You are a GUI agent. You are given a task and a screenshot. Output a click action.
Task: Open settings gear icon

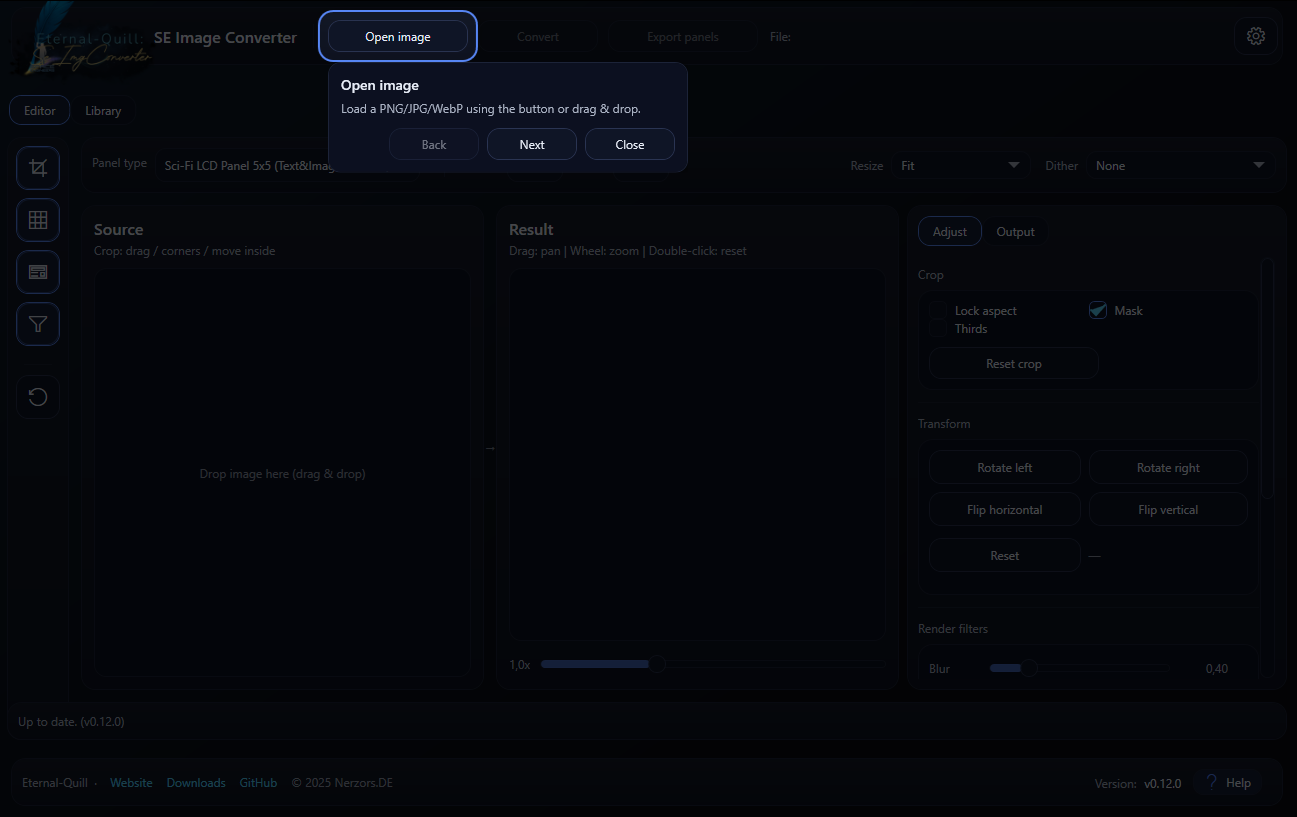pos(1256,36)
